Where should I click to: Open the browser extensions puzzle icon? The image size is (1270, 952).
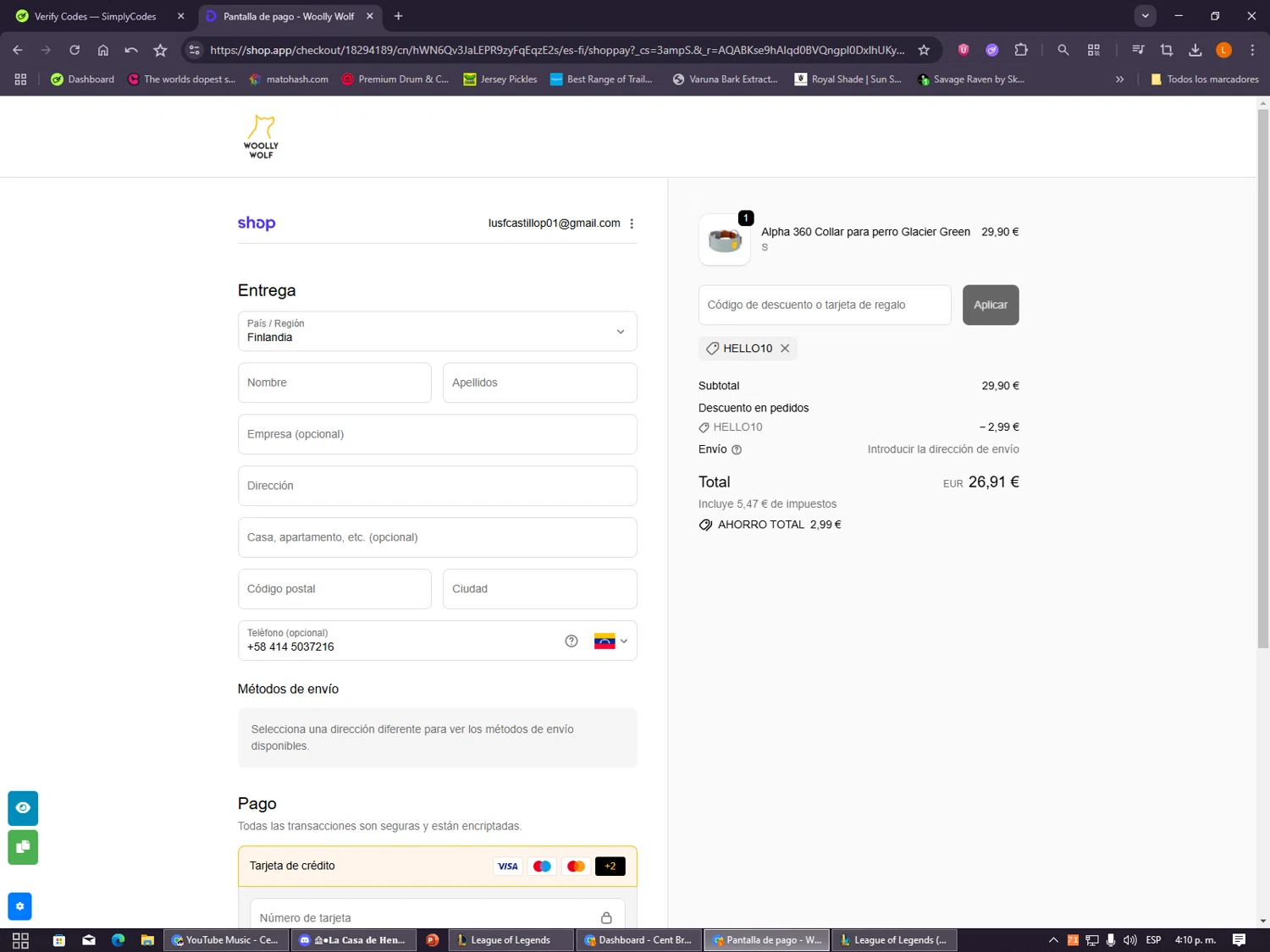point(1021,50)
